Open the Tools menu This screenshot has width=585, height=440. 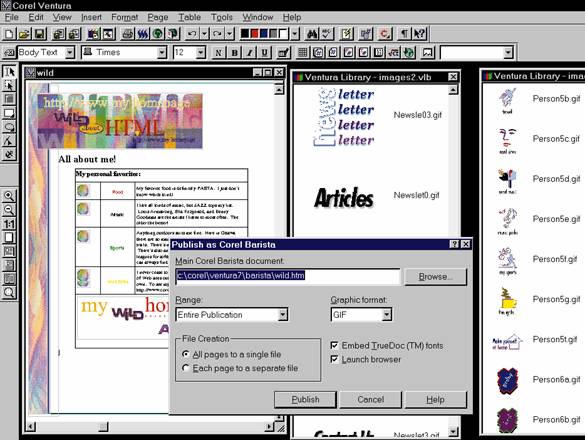coord(222,17)
